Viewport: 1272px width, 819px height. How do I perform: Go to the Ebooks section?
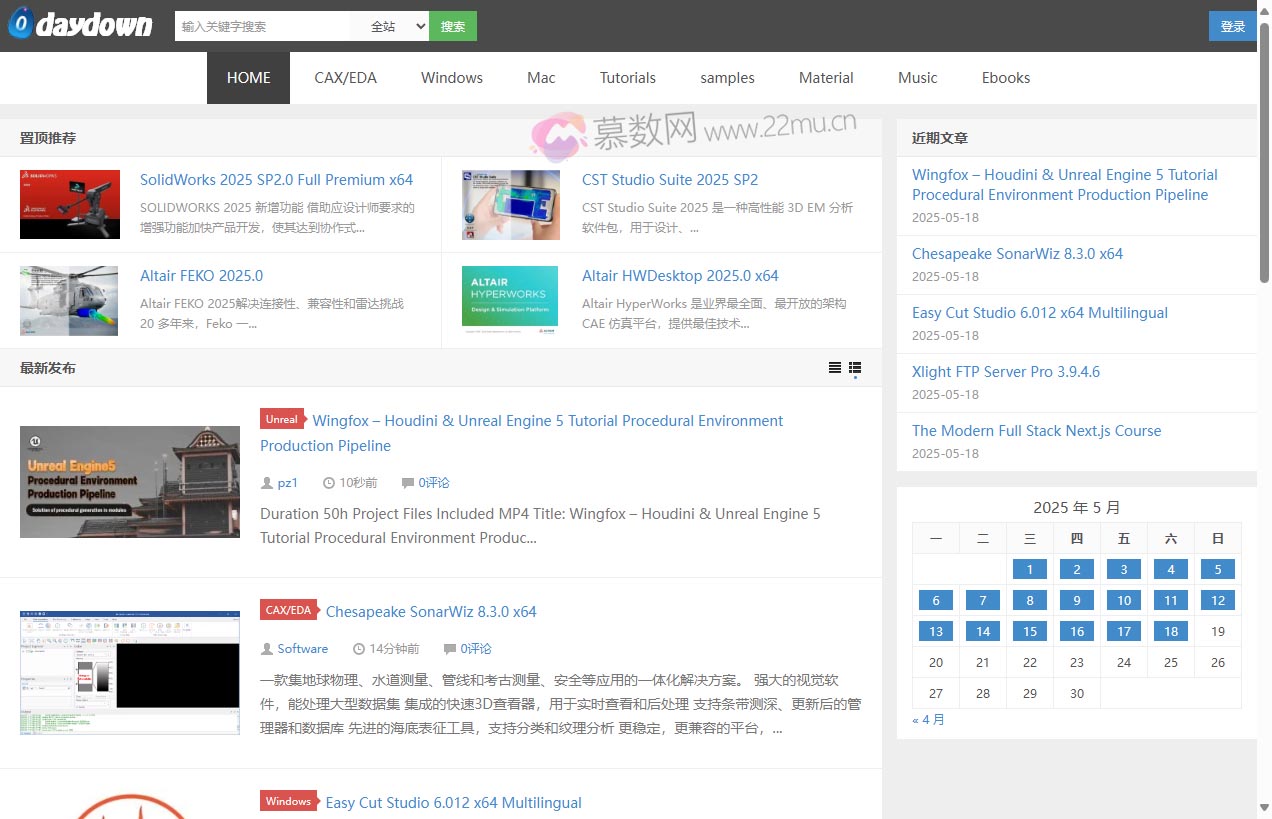point(1005,78)
